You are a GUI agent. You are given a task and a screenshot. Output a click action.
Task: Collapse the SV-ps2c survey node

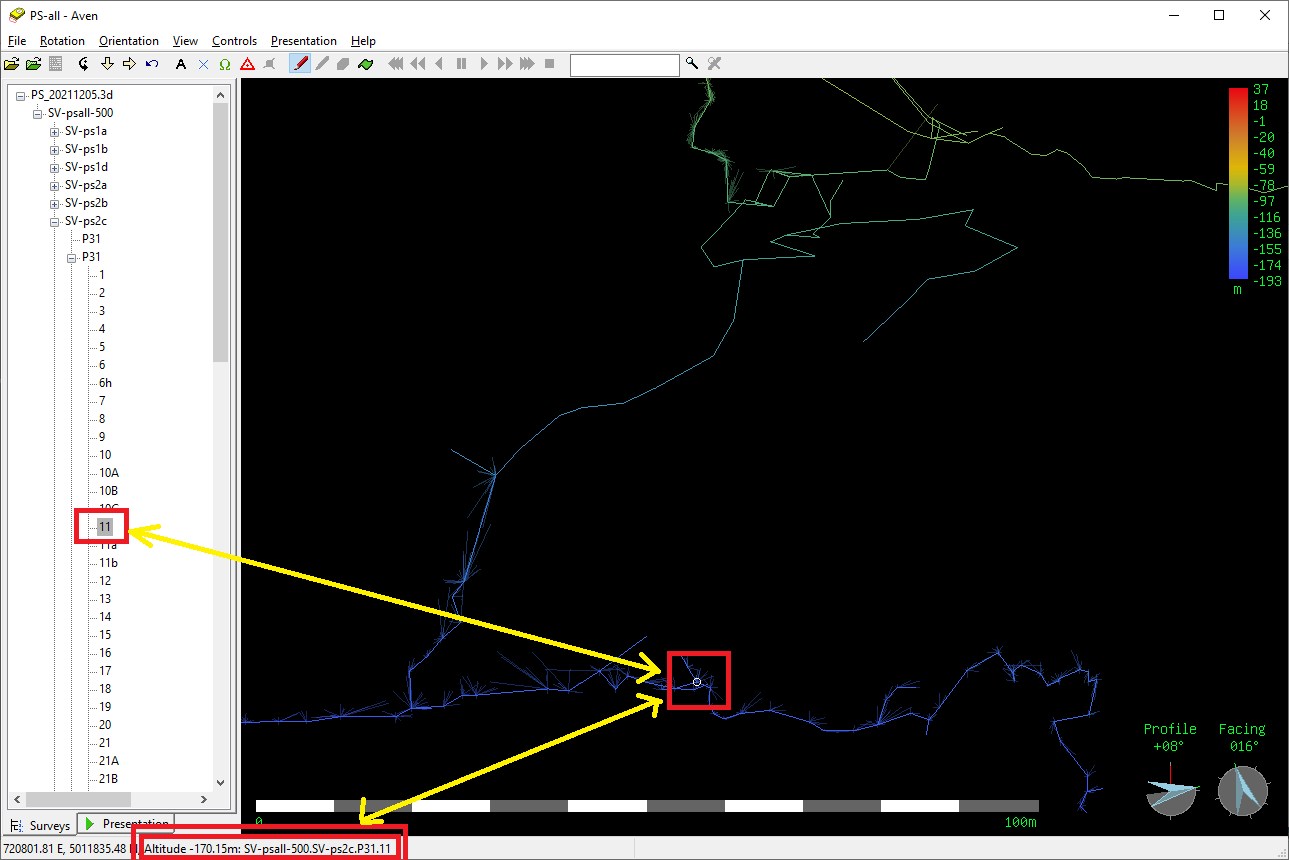pos(55,221)
